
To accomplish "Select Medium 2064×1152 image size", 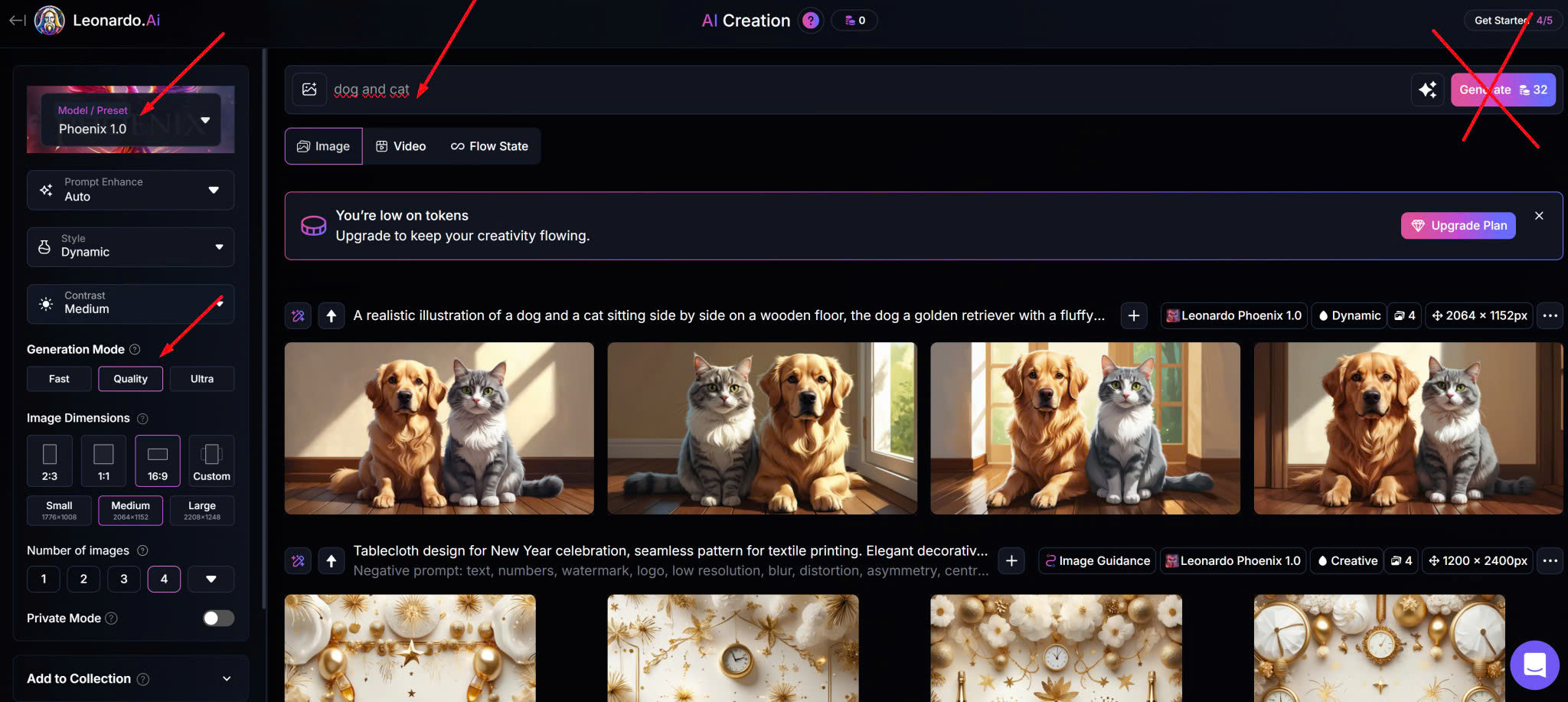I will coord(131,511).
